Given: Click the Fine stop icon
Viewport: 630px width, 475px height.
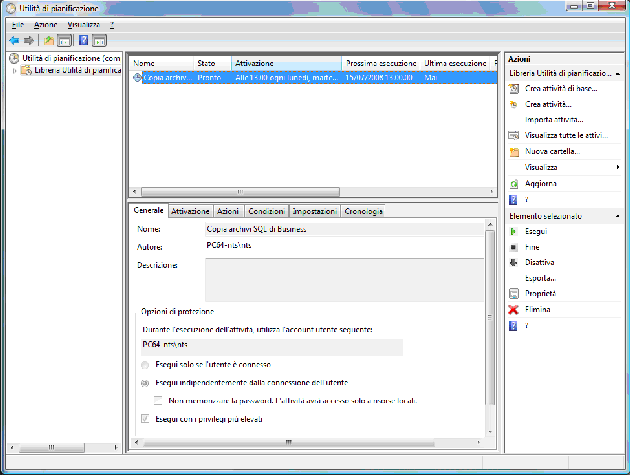Looking at the screenshot, I should click(513, 247).
